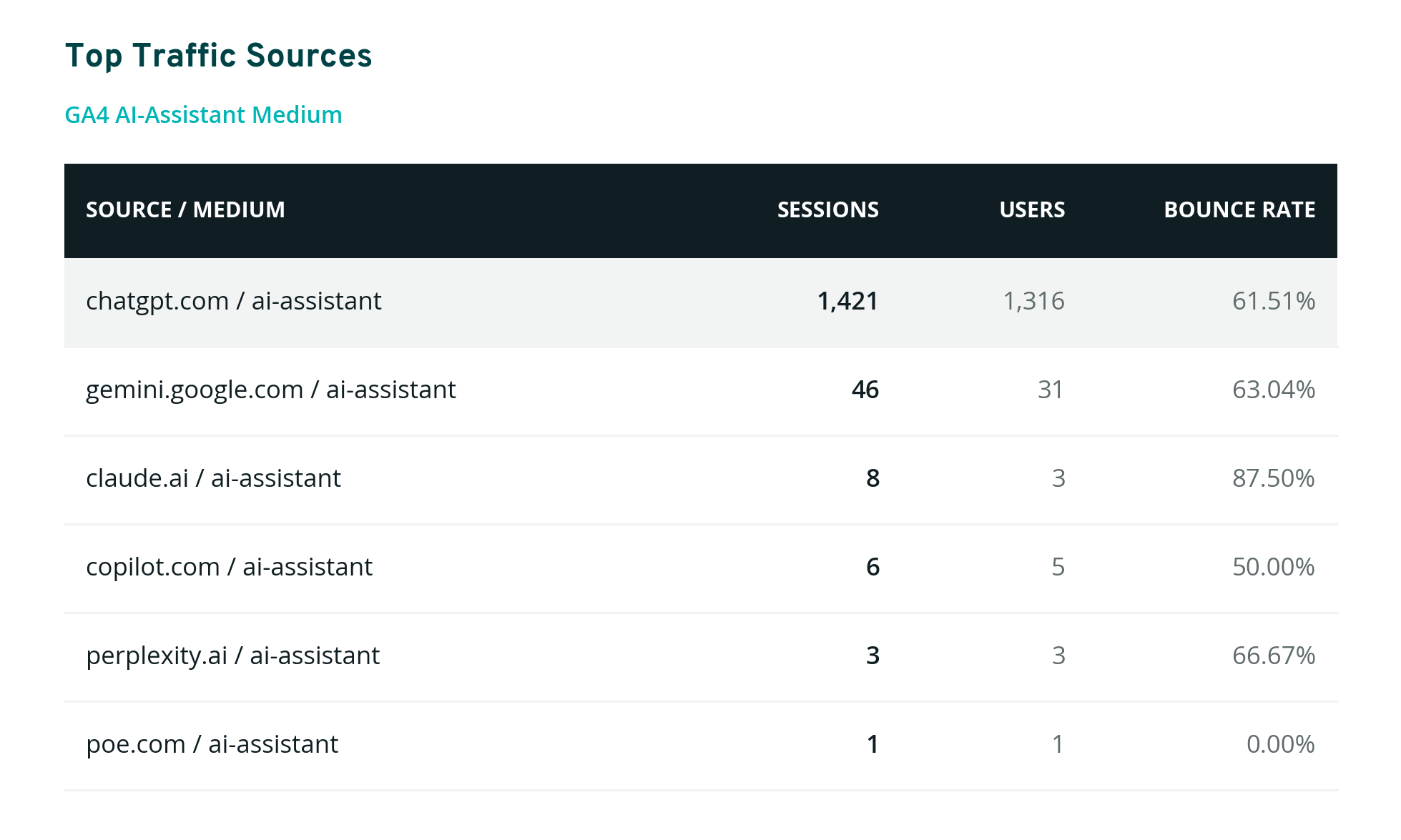Click the users value in claude.ai row
The width and height of the screenshot is (1401, 840).
click(1058, 478)
